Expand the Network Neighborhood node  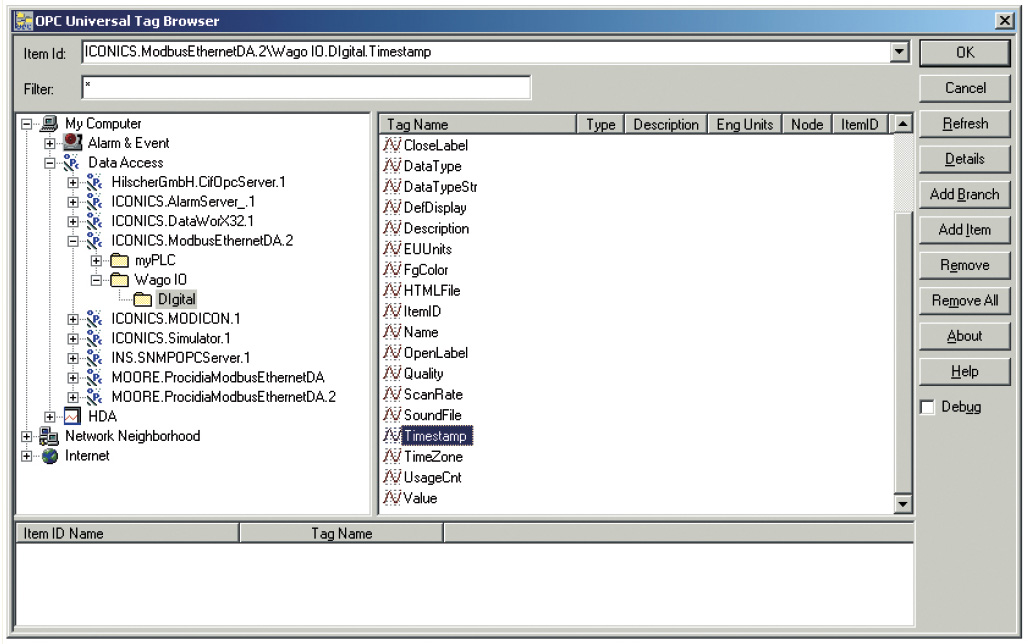[26, 437]
